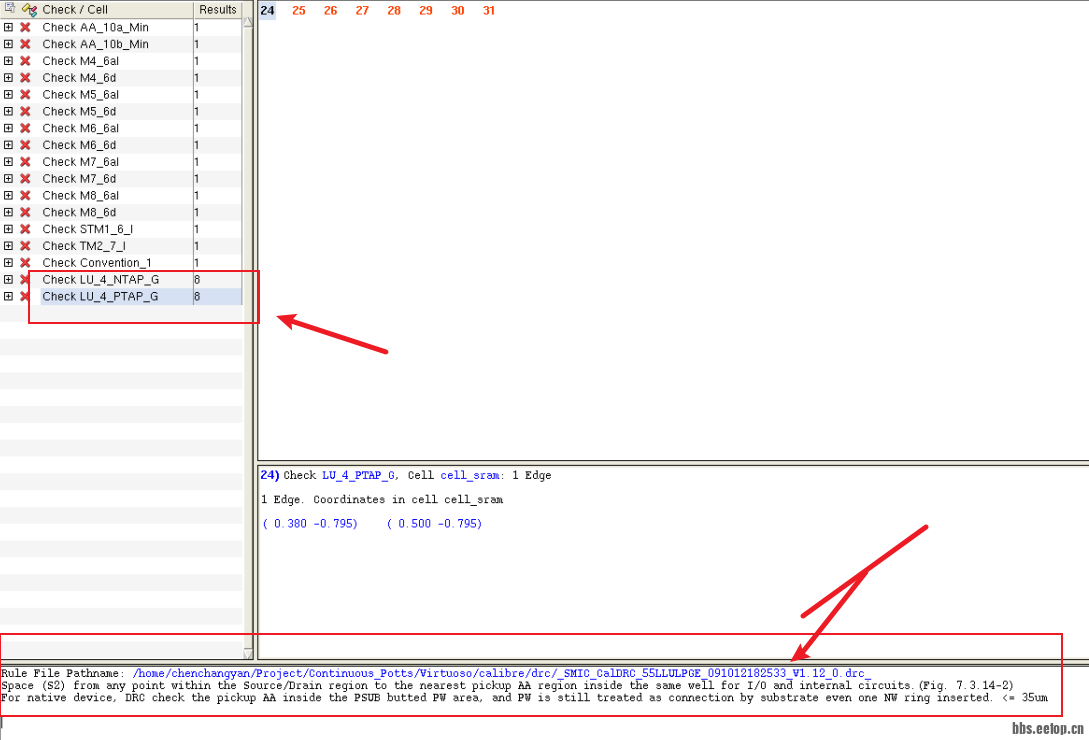Image resolution: width=1089 pixels, height=740 pixels.
Task: Click the check list scroll-up arrow
Action: coord(248,23)
